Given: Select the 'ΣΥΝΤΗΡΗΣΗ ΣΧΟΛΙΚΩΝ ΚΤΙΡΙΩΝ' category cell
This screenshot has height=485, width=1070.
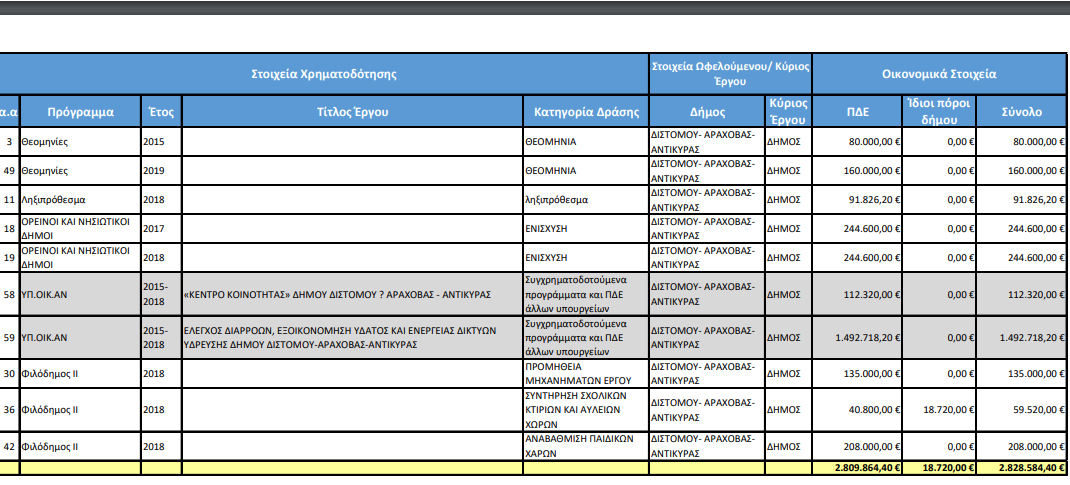Looking at the screenshot, I should pos(586,409).
